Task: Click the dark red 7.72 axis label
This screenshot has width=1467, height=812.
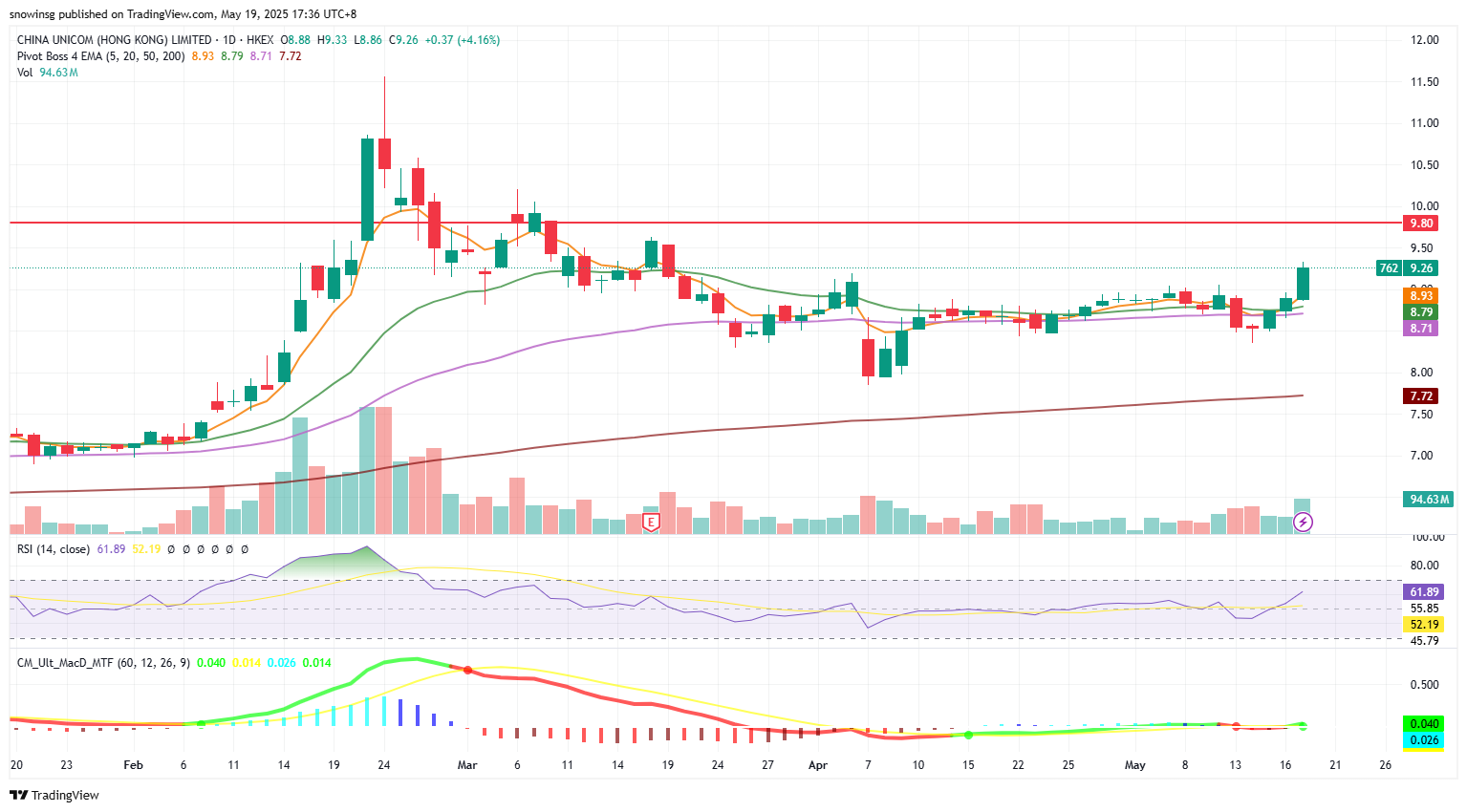Action: coord(1421,396)
